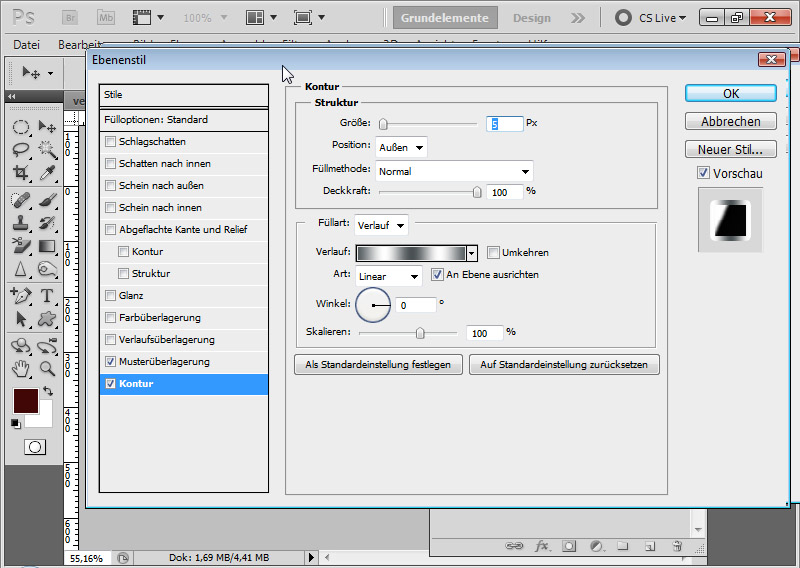Viewport: 800px width, 568px height.
Task: Open the Datei menu
Action: (27, 44)
